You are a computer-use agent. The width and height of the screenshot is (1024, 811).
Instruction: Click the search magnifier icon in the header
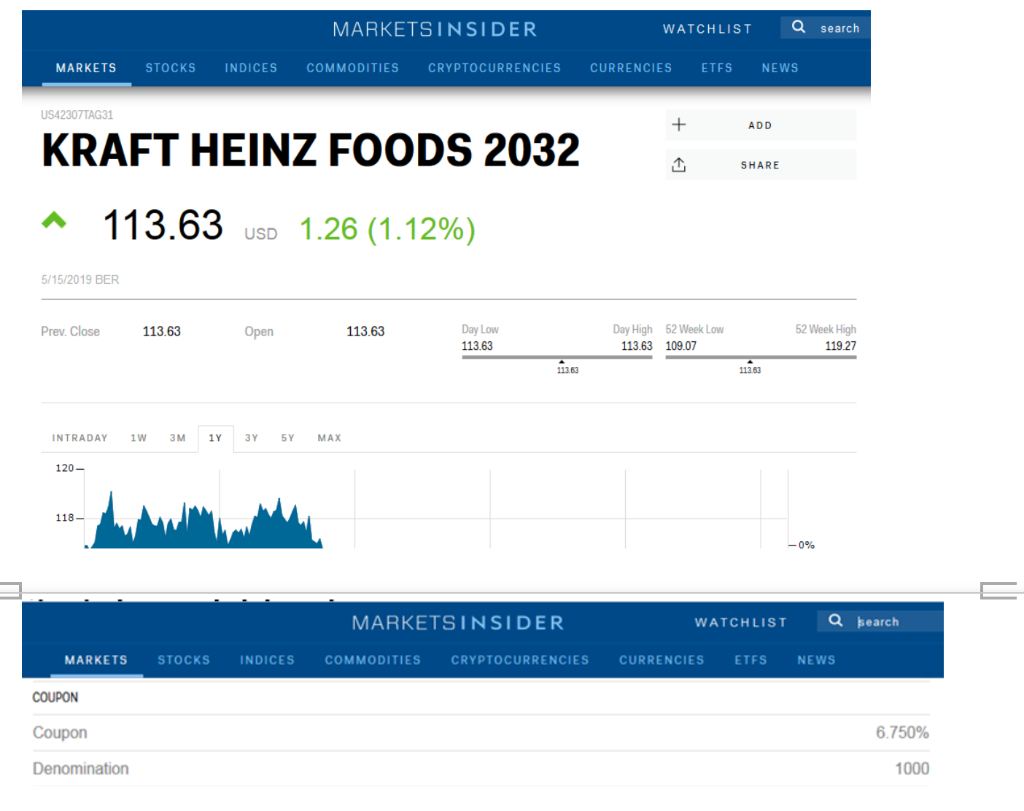coord(797,27)
